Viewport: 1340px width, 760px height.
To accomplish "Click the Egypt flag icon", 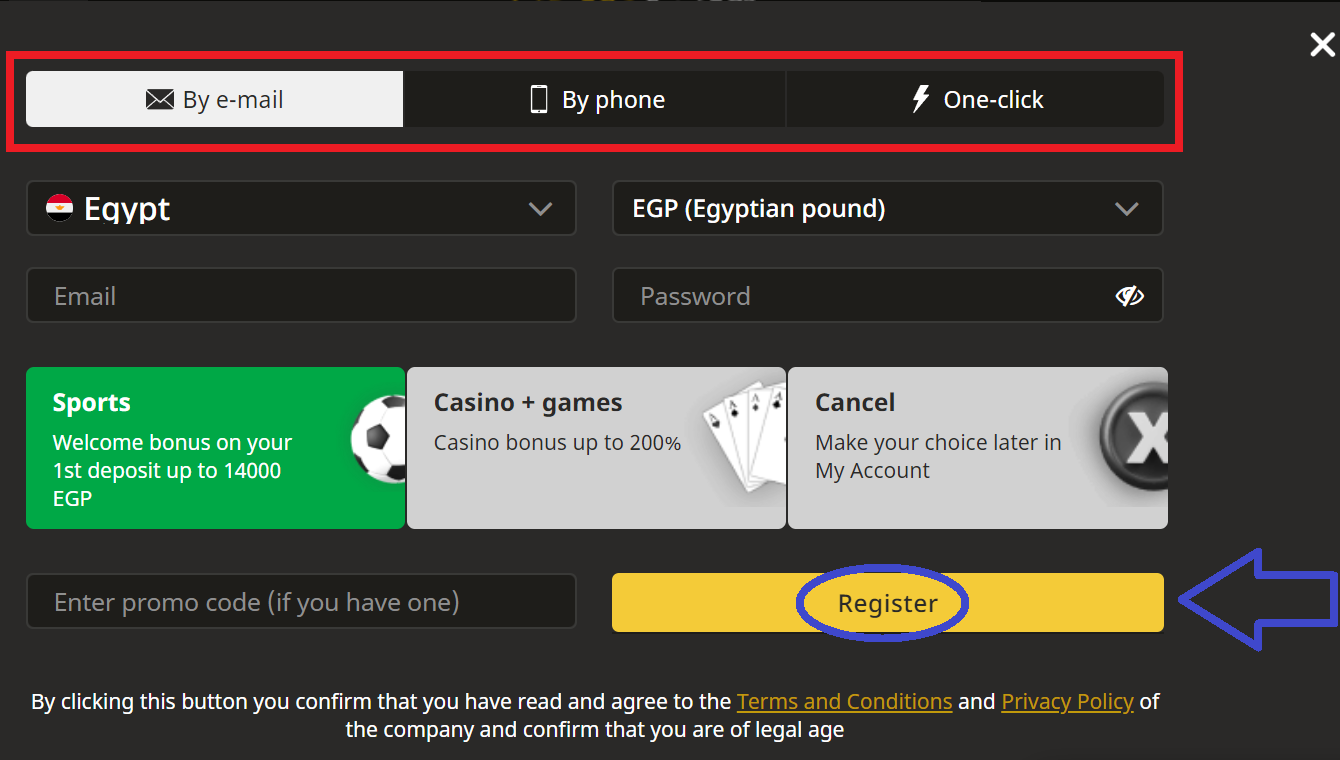I will click(x=60, y=208).
